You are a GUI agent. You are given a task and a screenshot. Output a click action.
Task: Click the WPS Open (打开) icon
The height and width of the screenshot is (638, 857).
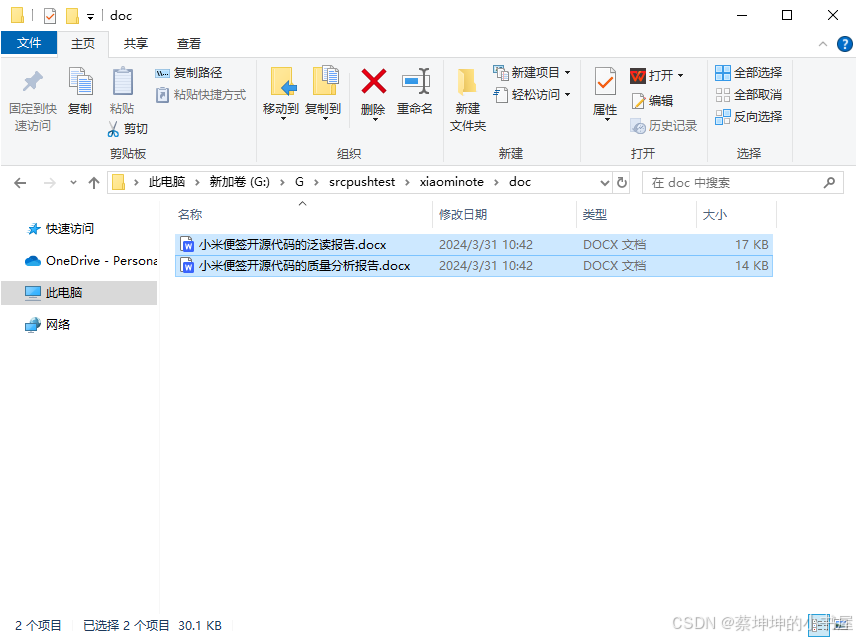point(638,75)
